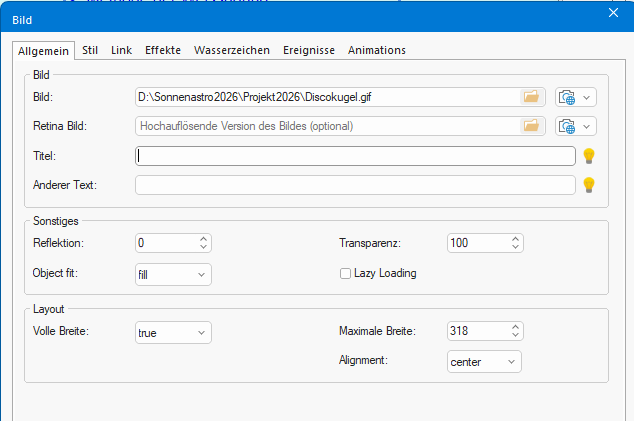The width and height of the screenshot is (634, 421).
Task: Decrease the Transparenz value with down arrow
Action: click(516, 247)
